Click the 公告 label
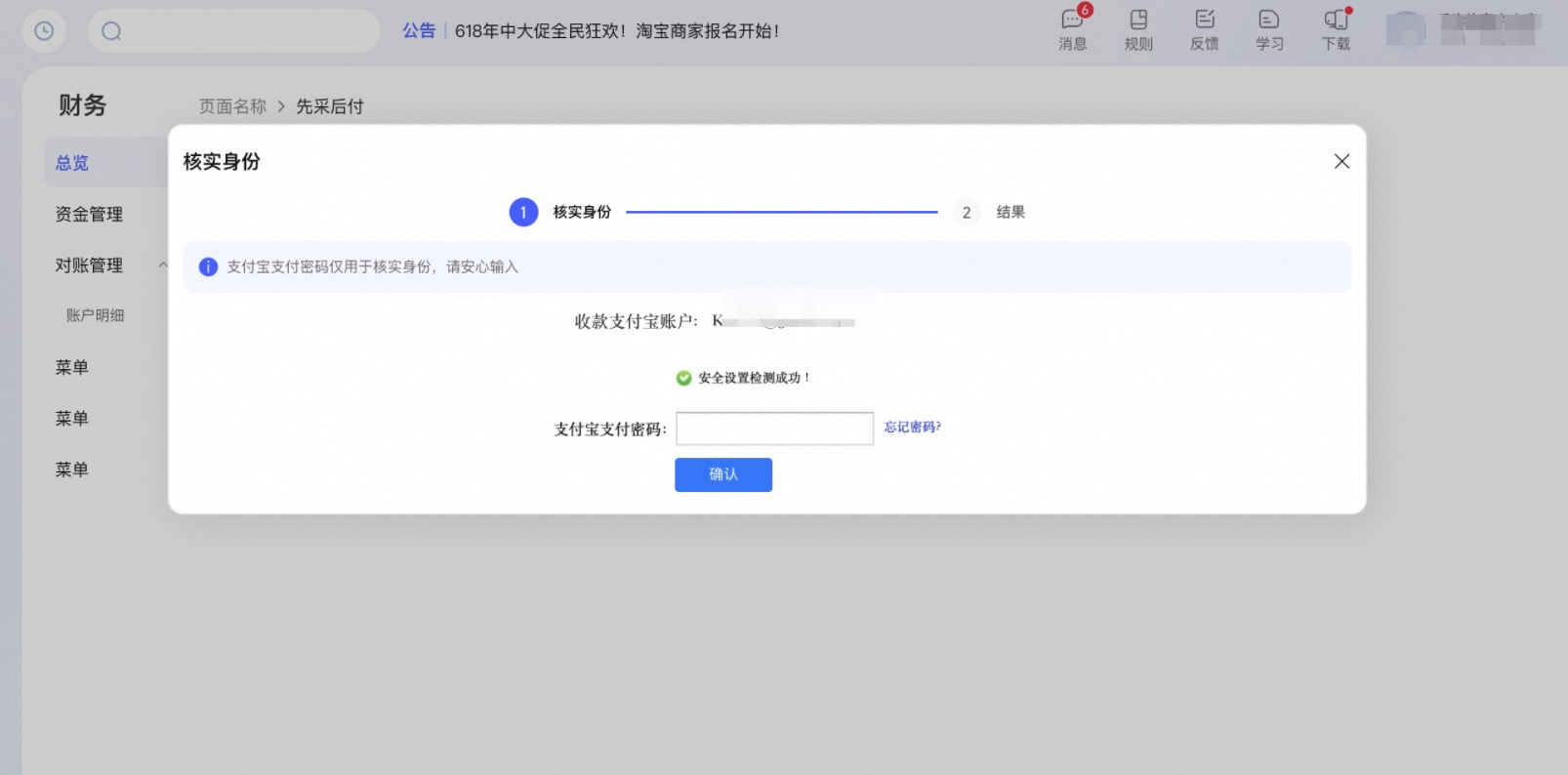The image size is (1568, 775). 419,31
